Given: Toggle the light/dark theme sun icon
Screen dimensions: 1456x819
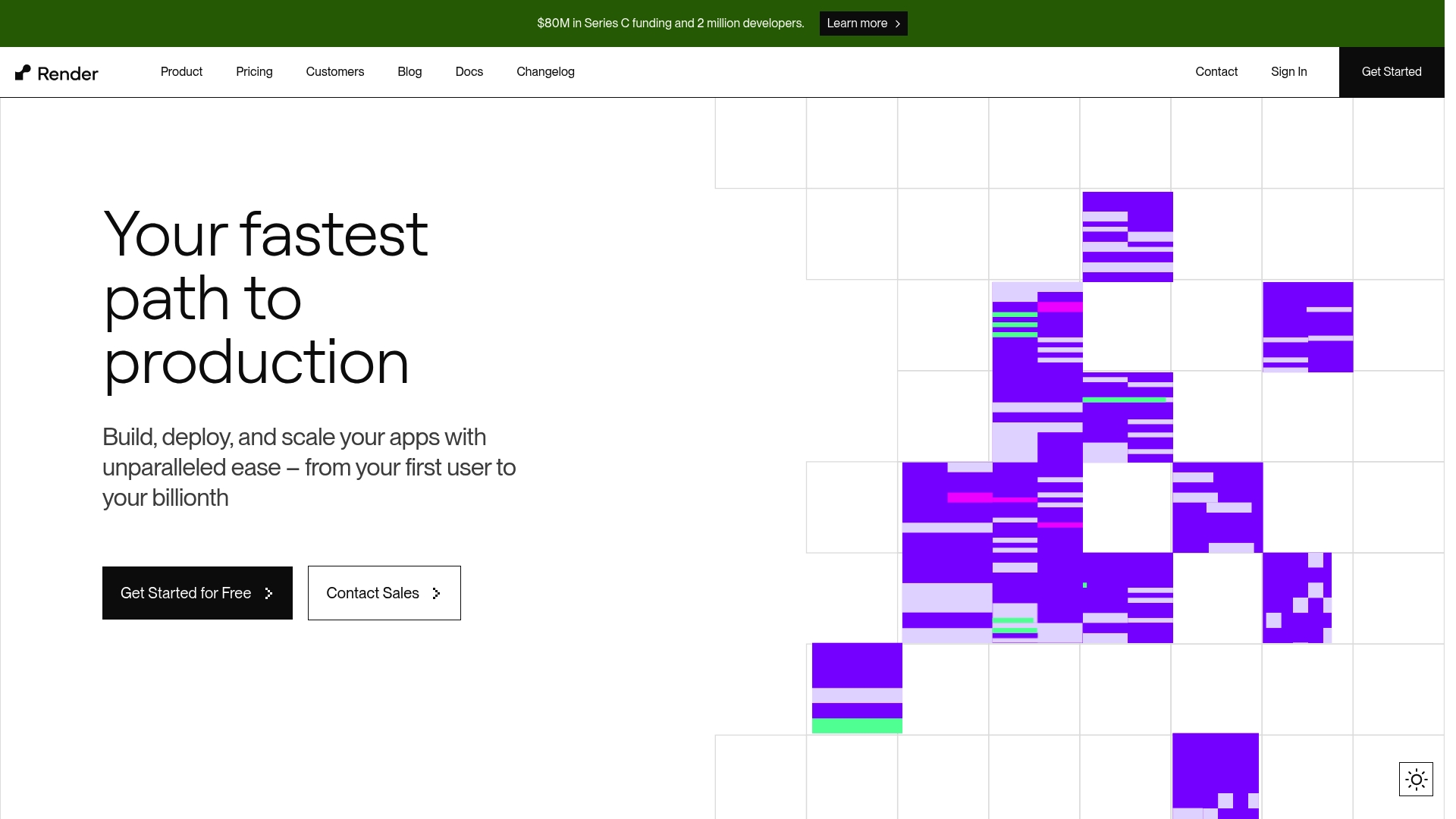Looking at the screenshot, I should 1416,779.
